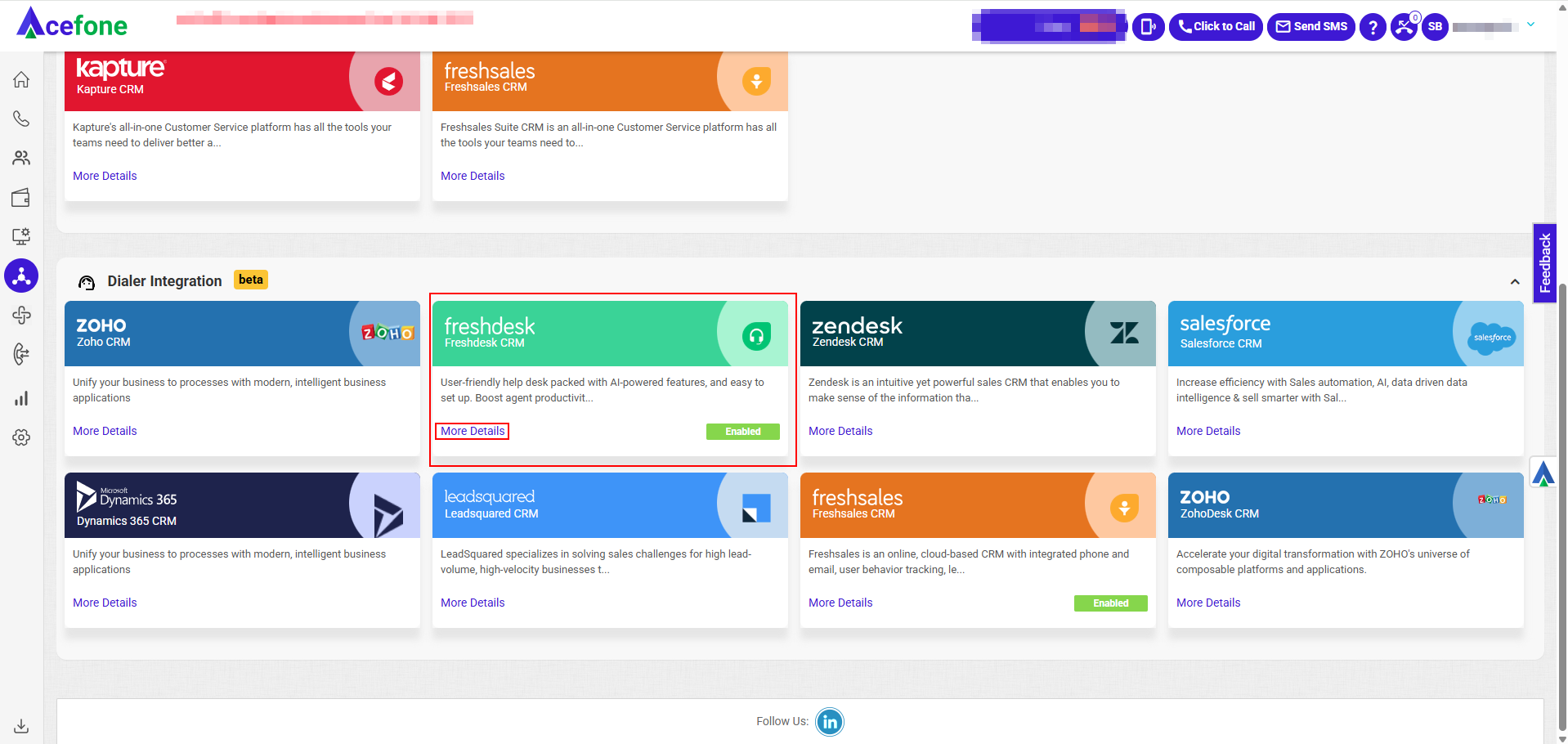This screenshot has height=744, width=1568.
Task: Open More Details for ZohoDesk CRM
Action: click(1208, 603)
